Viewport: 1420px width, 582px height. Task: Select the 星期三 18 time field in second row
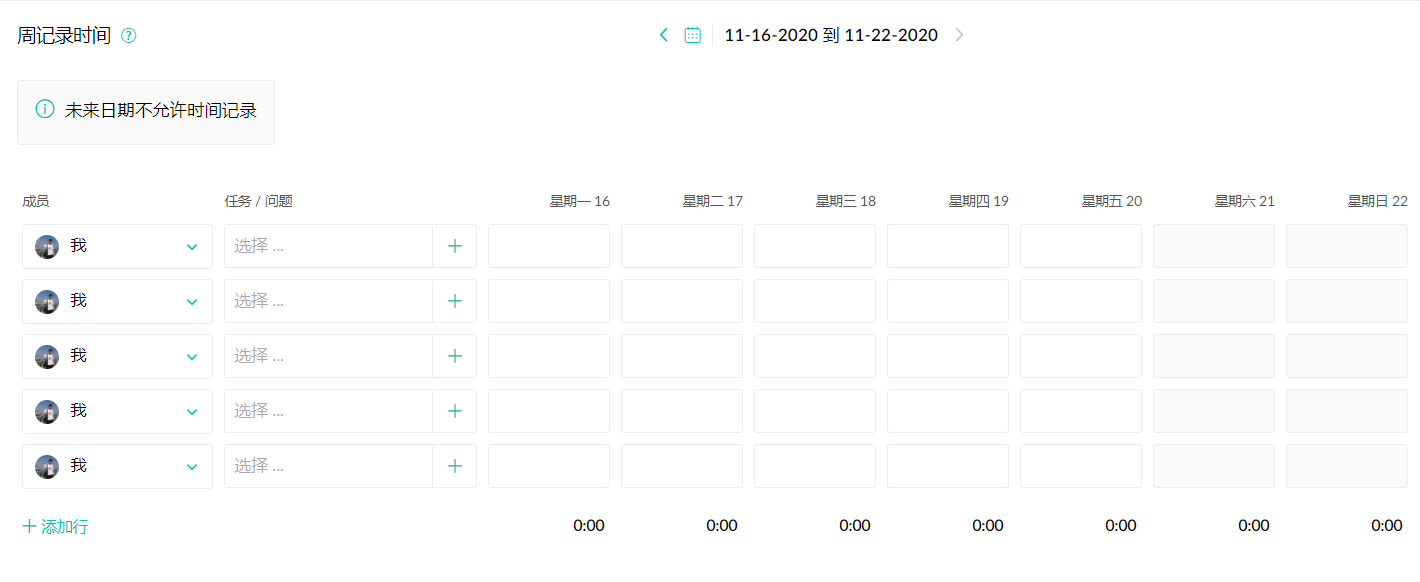(x=815, y=301)
